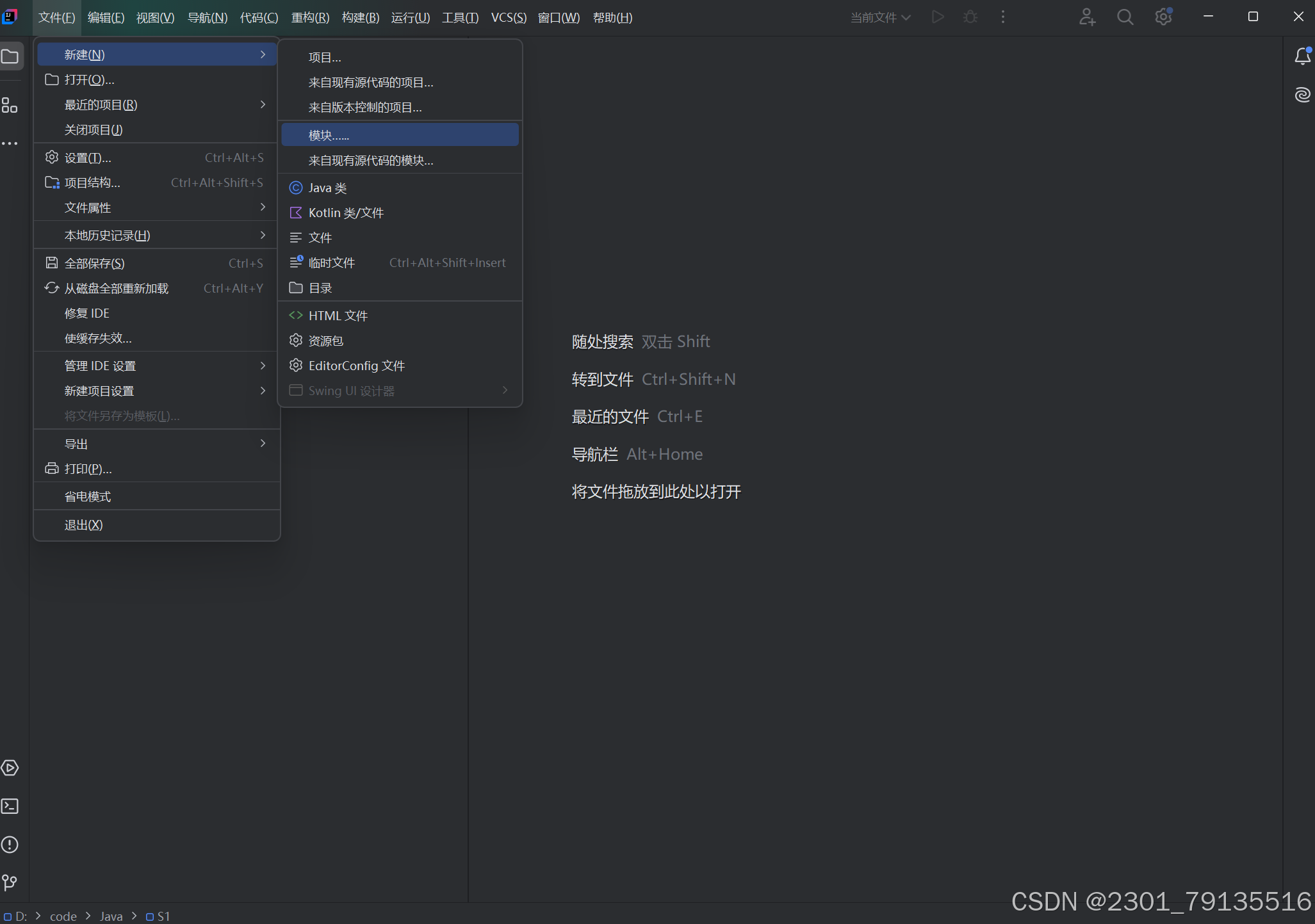Screen dimensions: 1315x924
Task: Open the Structure tool window icon
Action: click(10, 106)
